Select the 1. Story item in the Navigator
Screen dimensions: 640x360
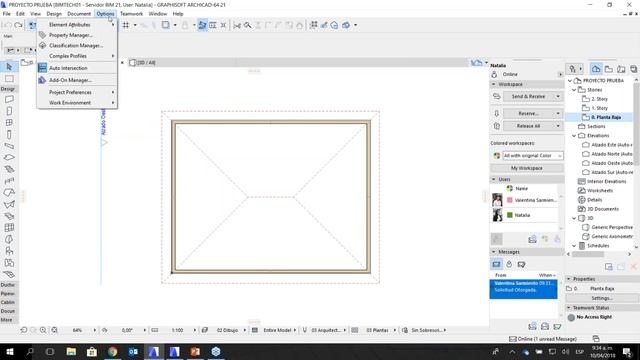coord(599,108)
